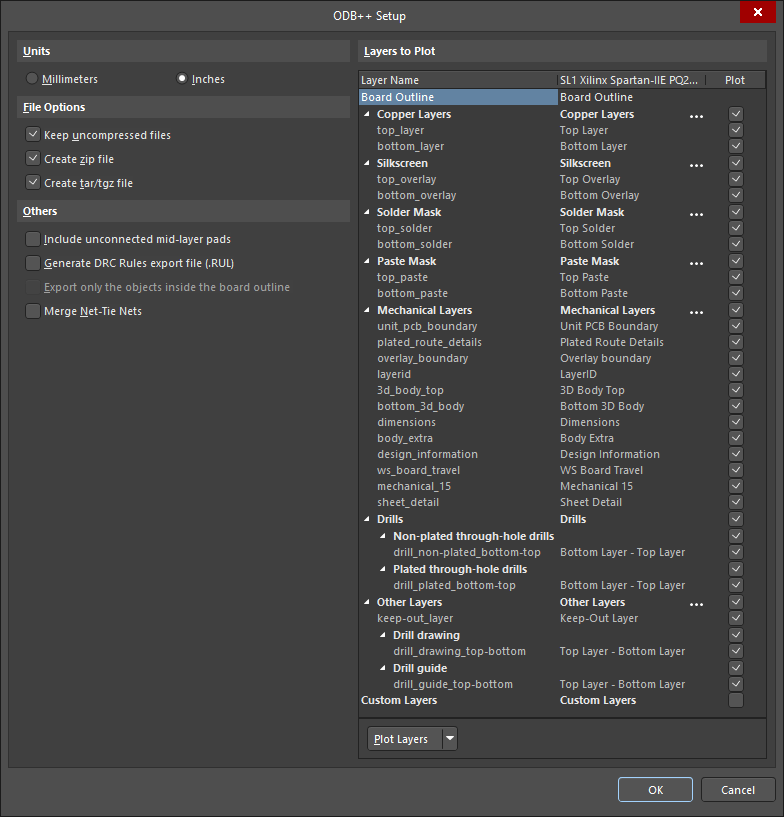Screen dimensions: 784x817
Task: Uncheck Plot for Mechanical 15
Action: [x=736, y=486]
